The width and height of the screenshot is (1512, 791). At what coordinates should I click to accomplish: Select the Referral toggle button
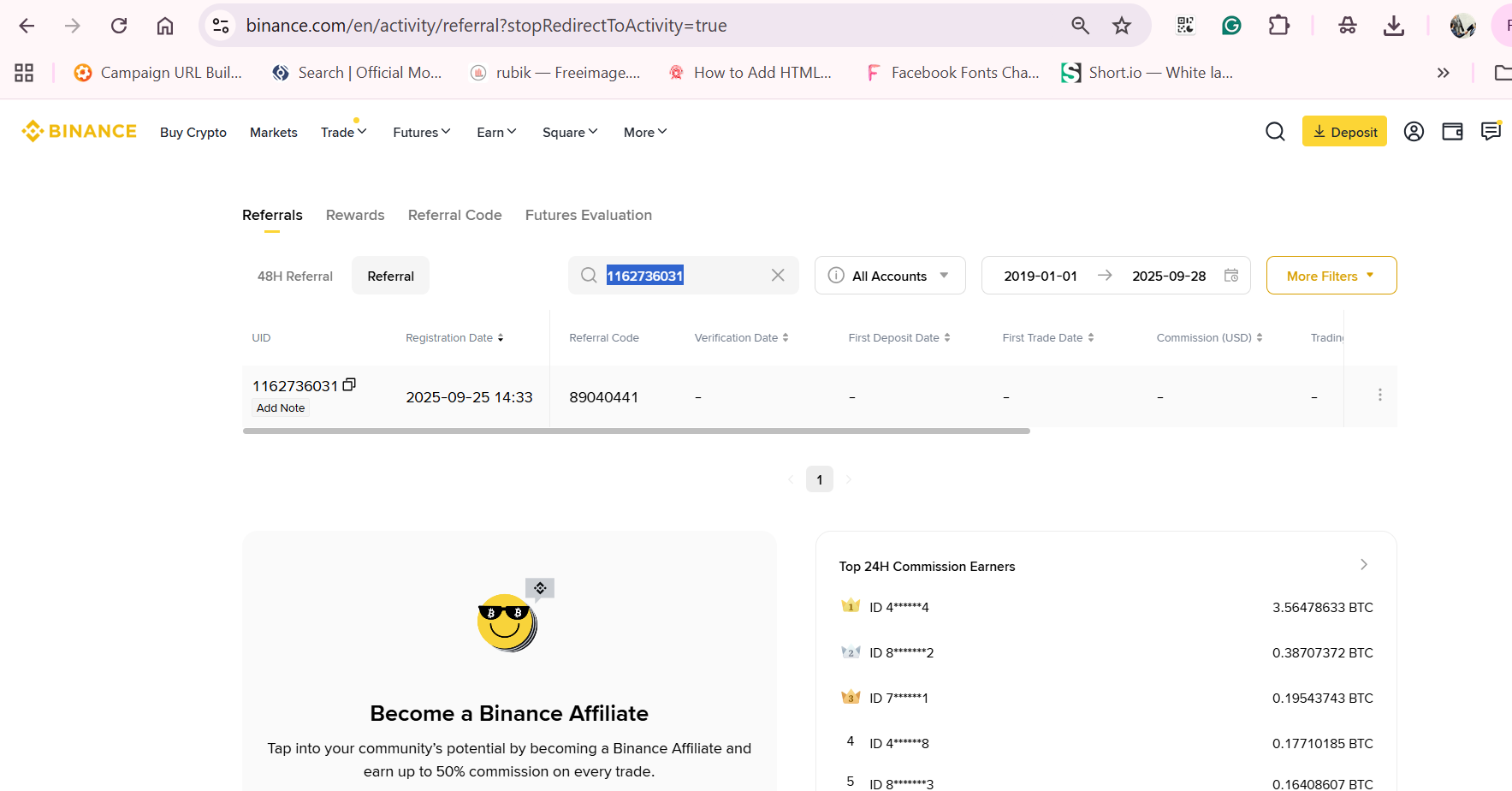390,277
